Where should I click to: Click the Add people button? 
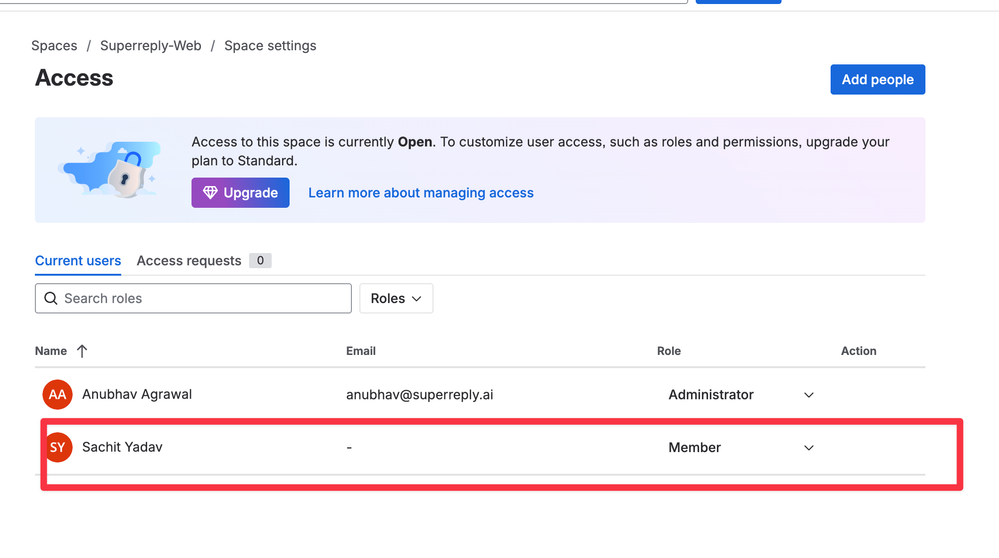(x=877, y=80)
